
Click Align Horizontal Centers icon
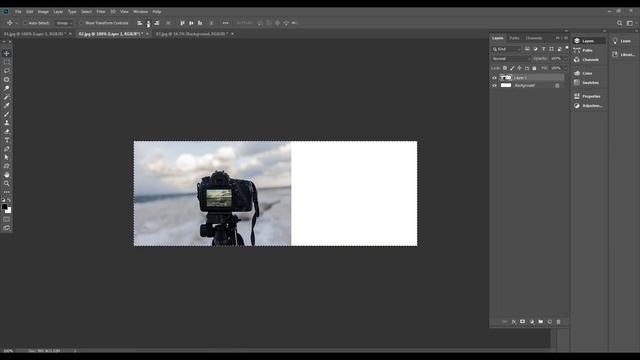[x=149, y=23]
